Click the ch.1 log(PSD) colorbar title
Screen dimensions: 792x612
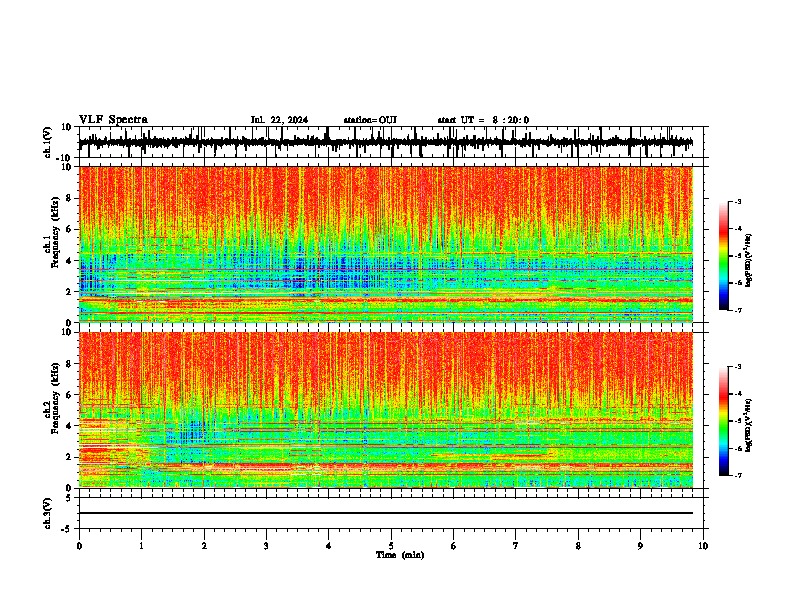[749, 260]
